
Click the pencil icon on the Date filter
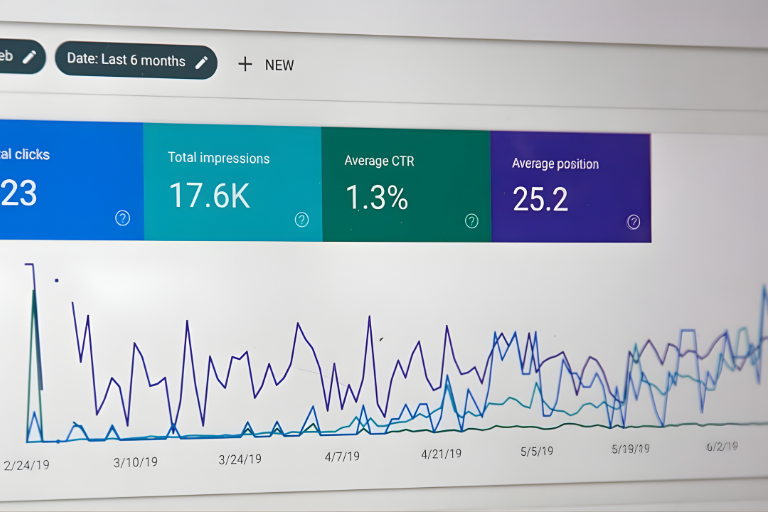coord(201,61)
